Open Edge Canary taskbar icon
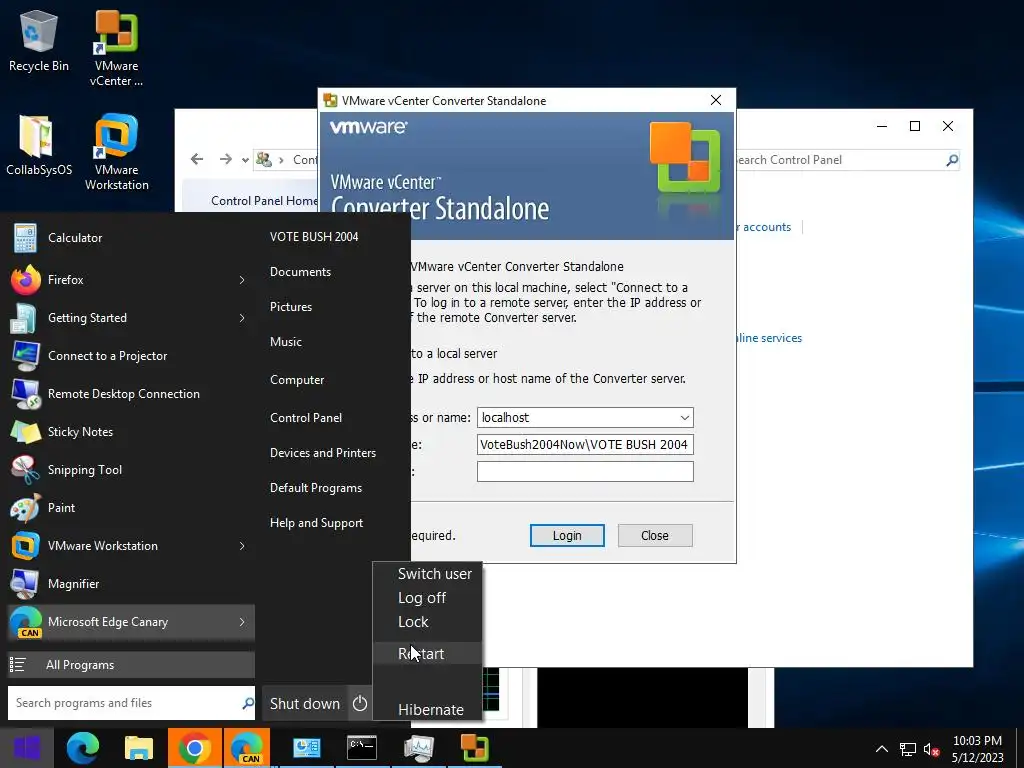Screen dimensions: 1024x768 point(246,748)
